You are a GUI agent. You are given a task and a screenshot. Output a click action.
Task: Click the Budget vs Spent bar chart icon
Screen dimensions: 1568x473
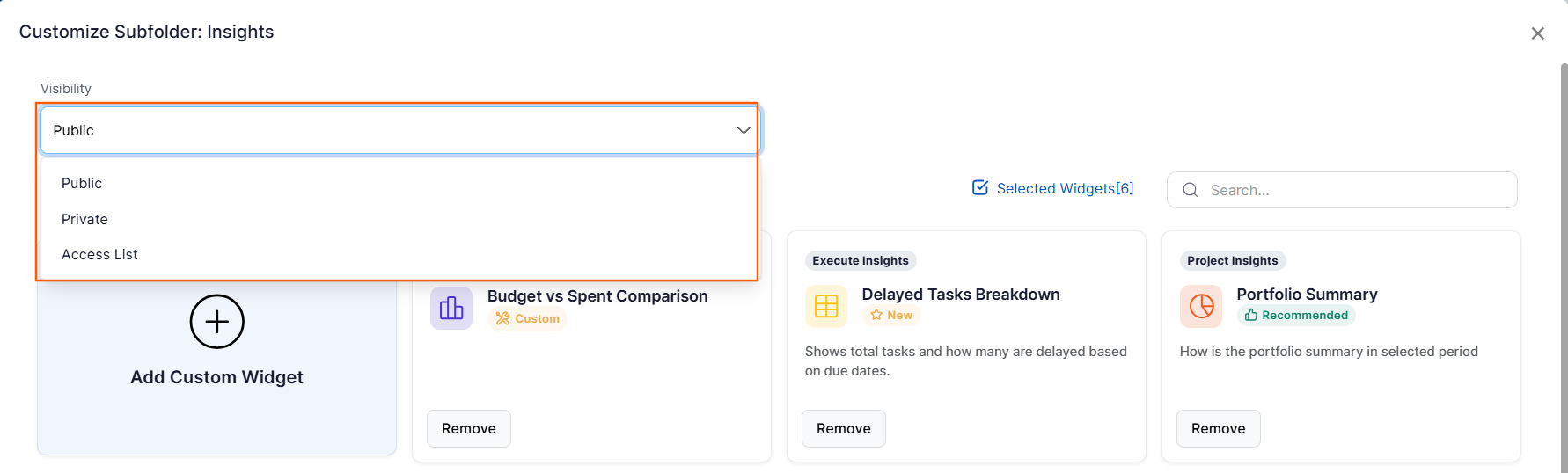[451, 308]
